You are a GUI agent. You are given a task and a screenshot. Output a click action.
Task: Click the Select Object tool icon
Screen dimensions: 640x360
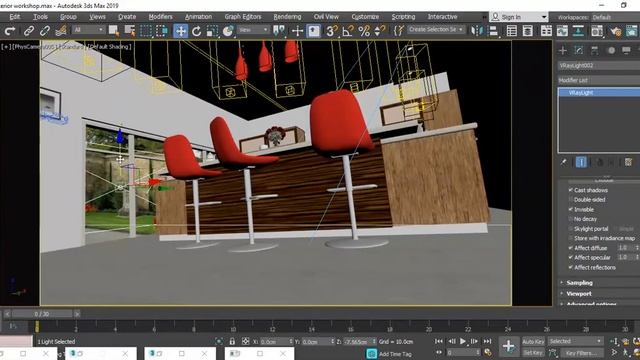coord(113,31)
